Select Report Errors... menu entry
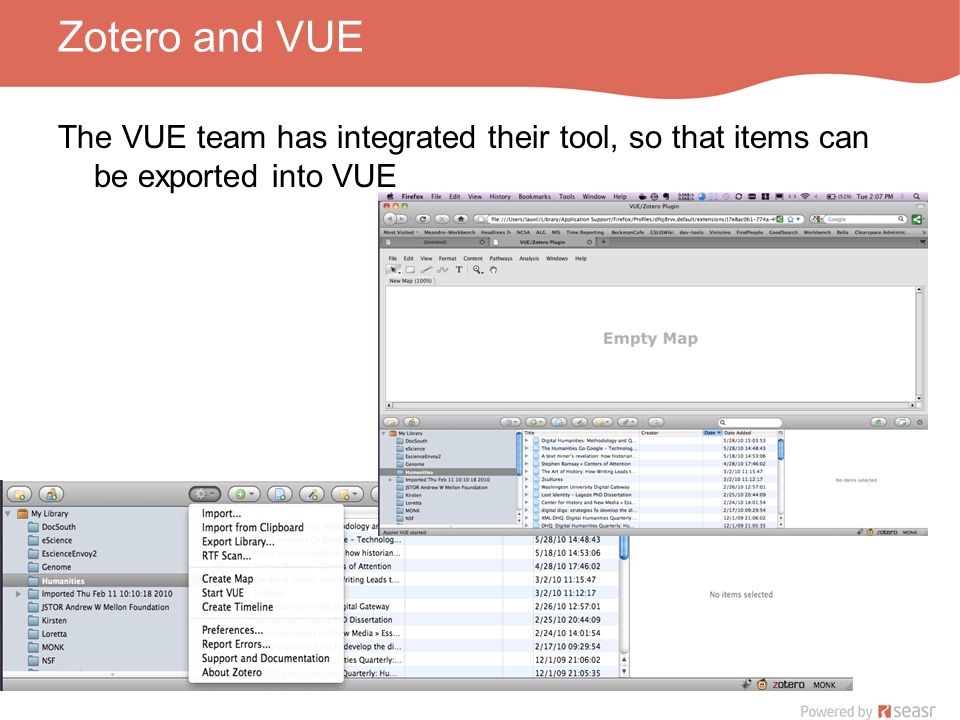This screenshot has height=720, width=960. click(x=236, y=644)
